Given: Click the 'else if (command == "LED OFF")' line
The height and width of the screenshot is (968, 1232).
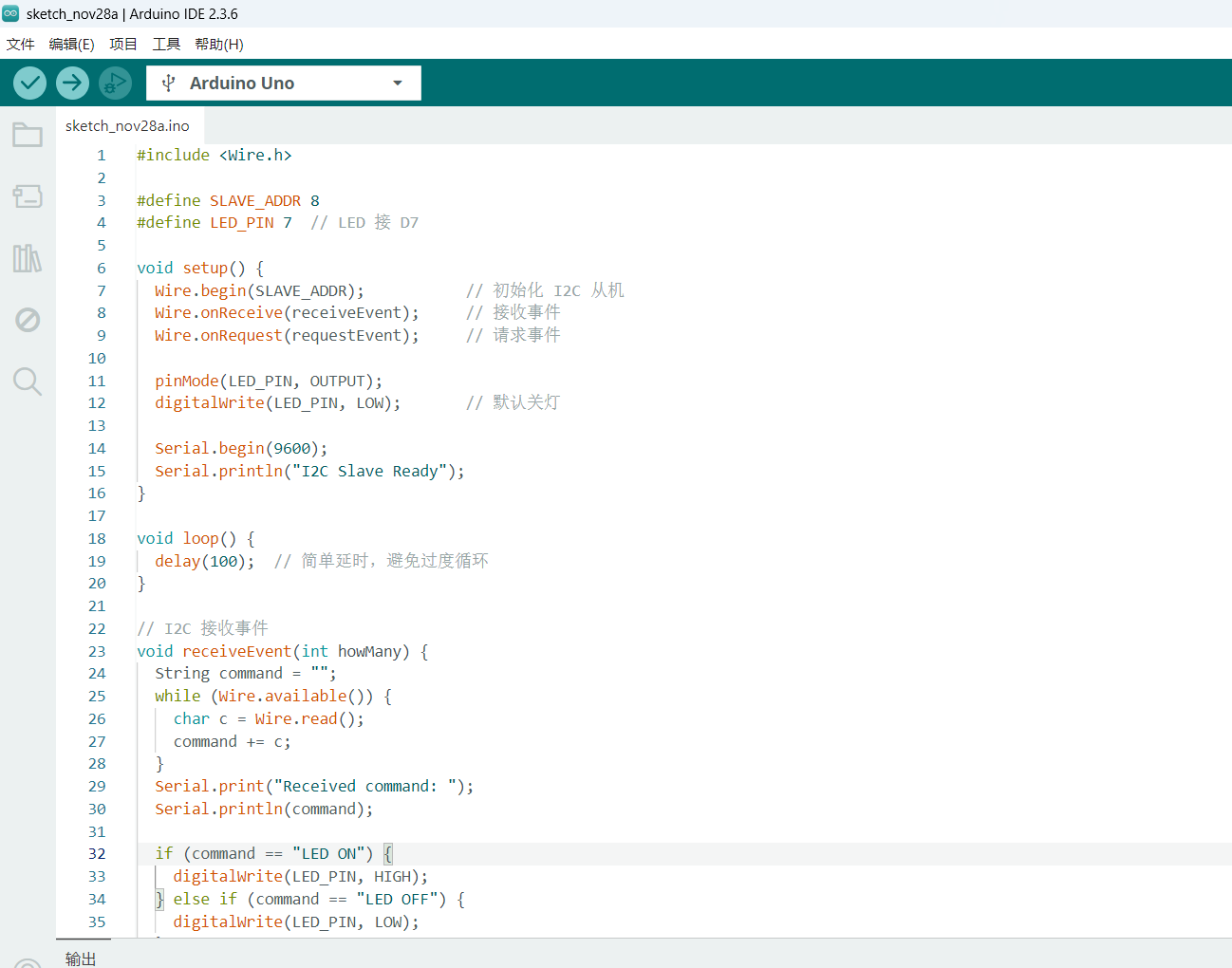Looking at the screenshot, I should [309, 900].
